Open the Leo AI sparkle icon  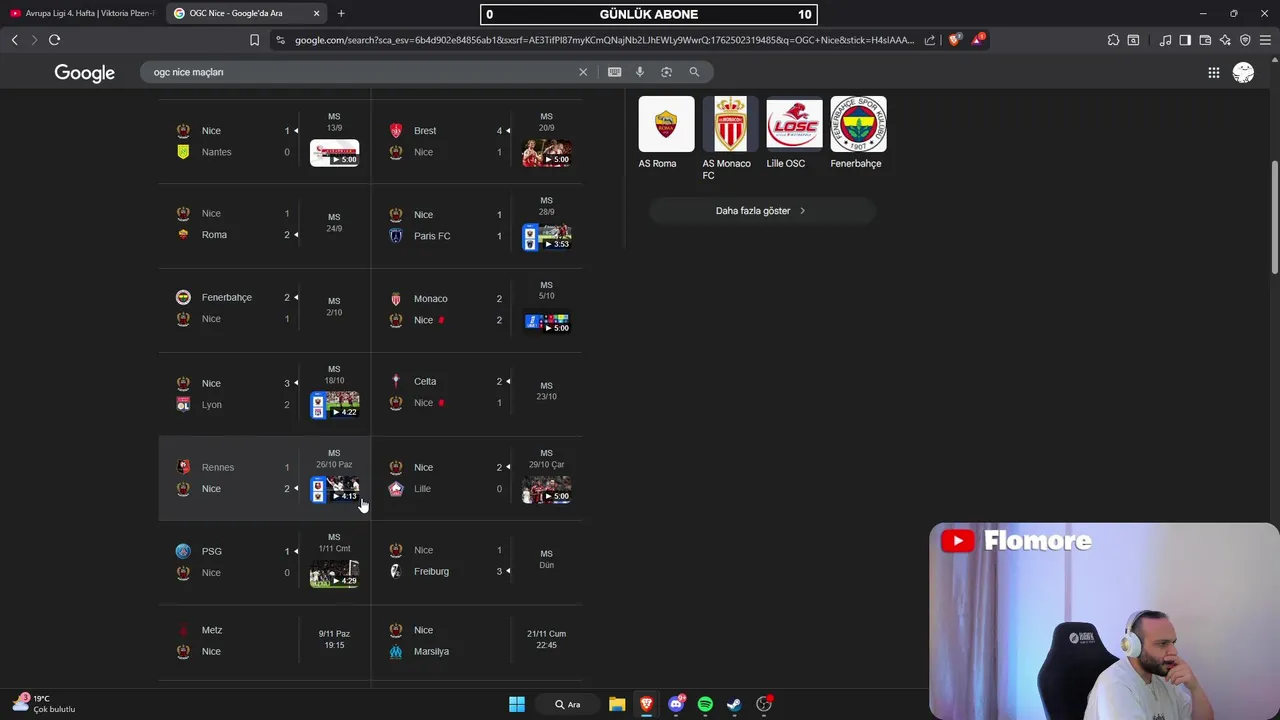1225,40
